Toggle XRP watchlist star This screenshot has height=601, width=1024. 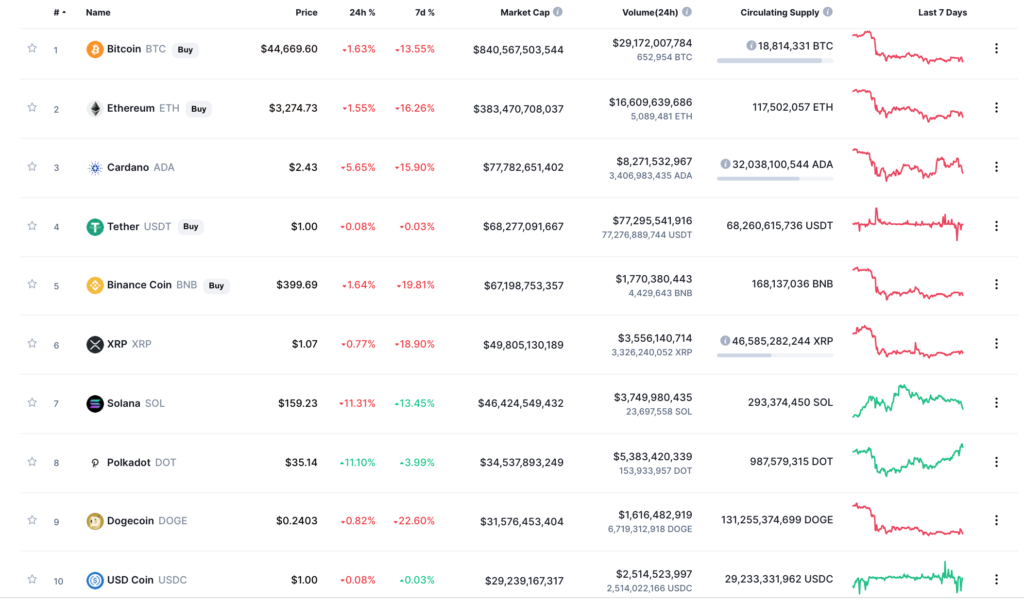click(x=31, y=344)
